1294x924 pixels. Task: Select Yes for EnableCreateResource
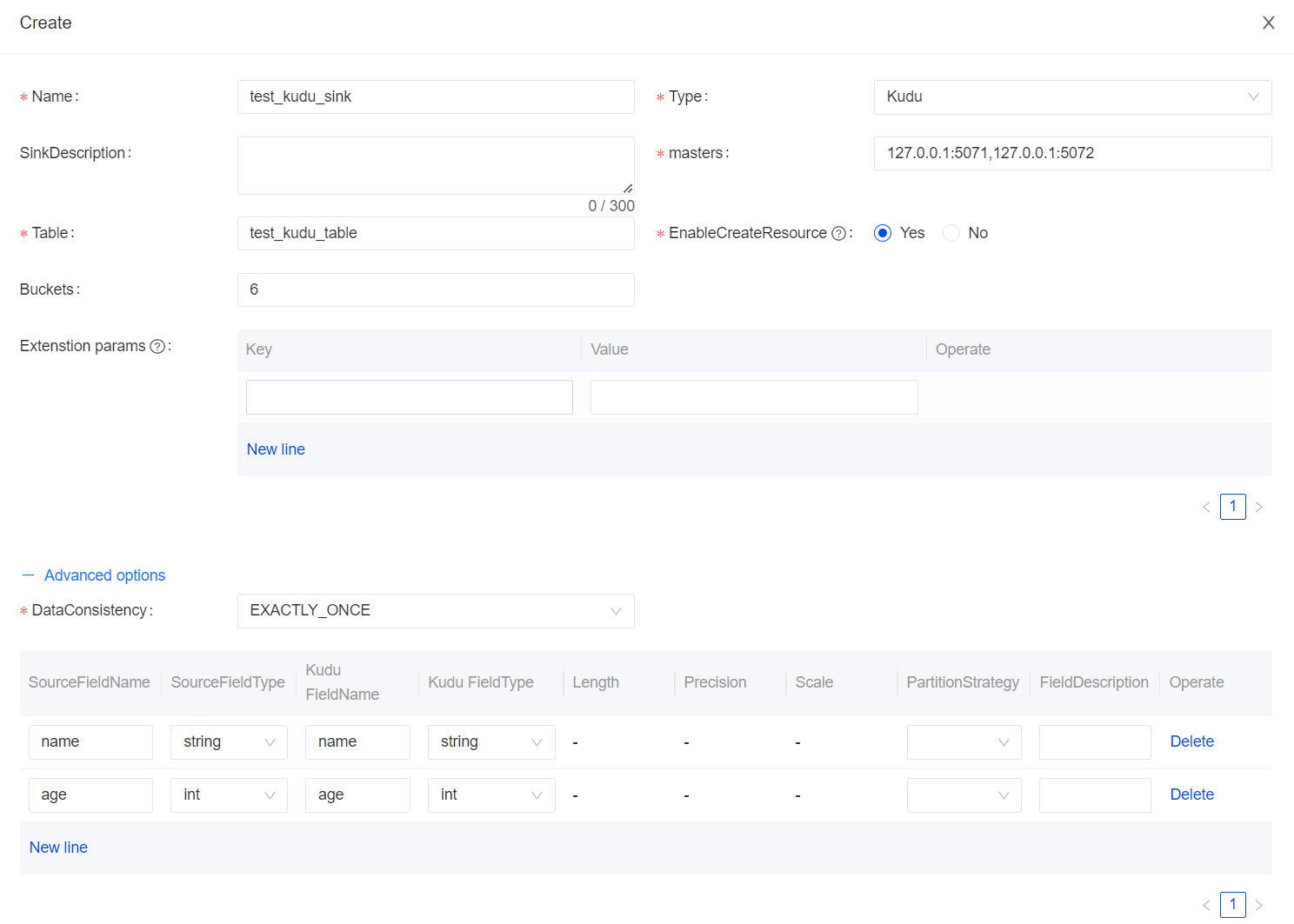[883, 233]
